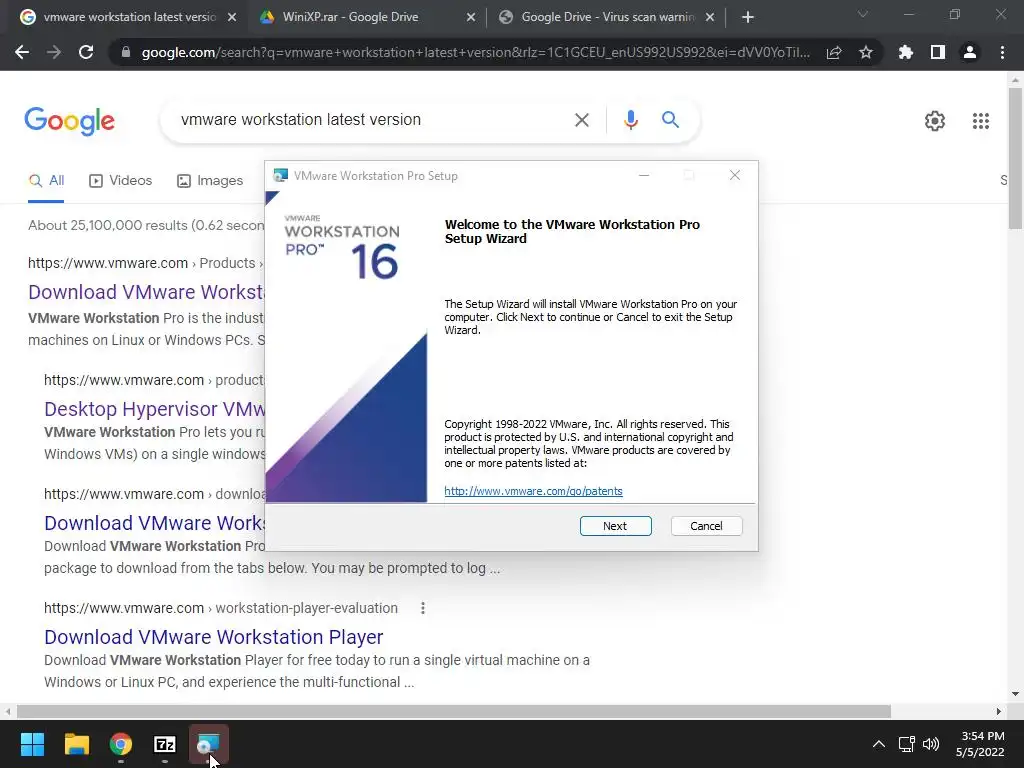Open the clock showing 3:54 PM
Viewport: 1024px width, 768px height.
(x=980, y=744)
